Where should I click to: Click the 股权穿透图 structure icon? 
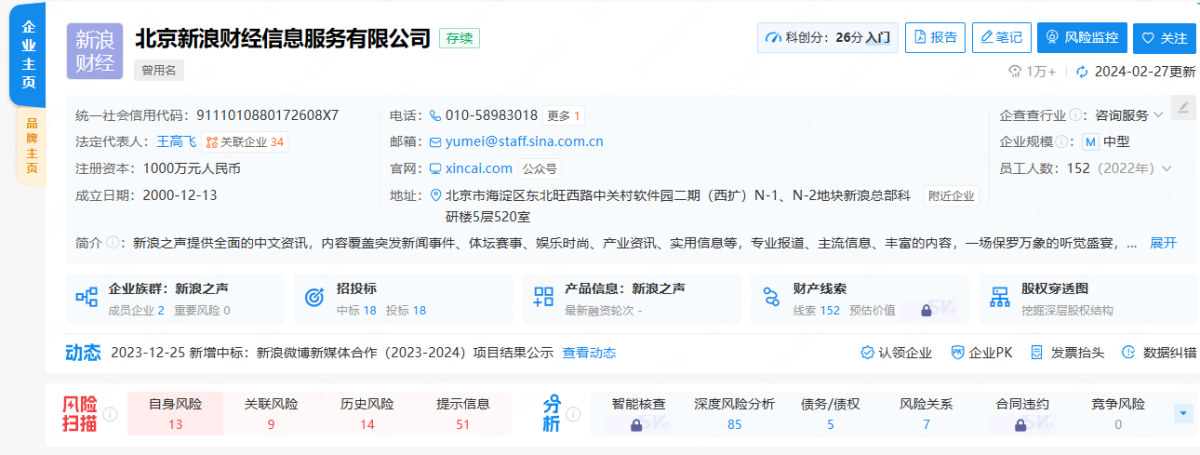click(x=999, y=298)
